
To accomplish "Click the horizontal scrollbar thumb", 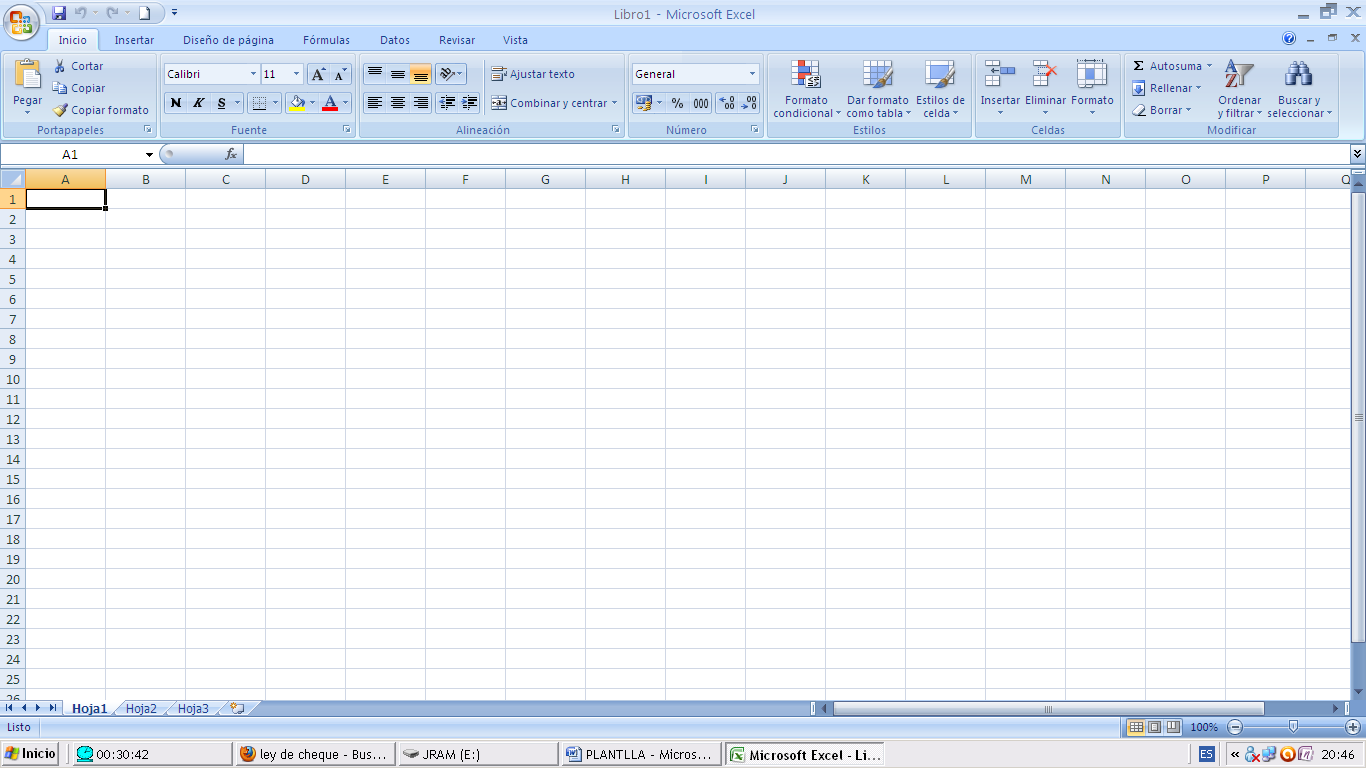I will (1048, 708).
